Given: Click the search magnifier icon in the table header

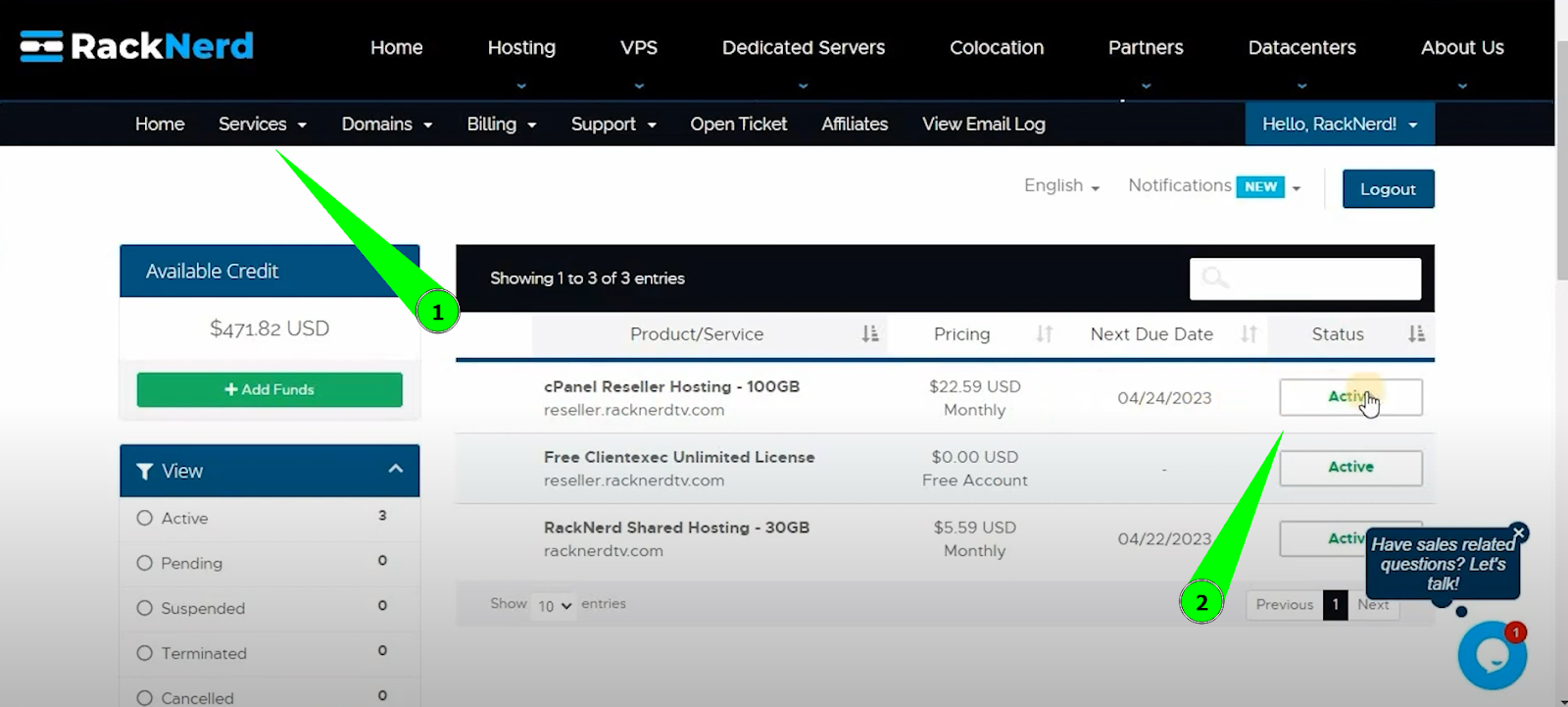Looking at the screenshot, I should click(x=1214, y=278).
